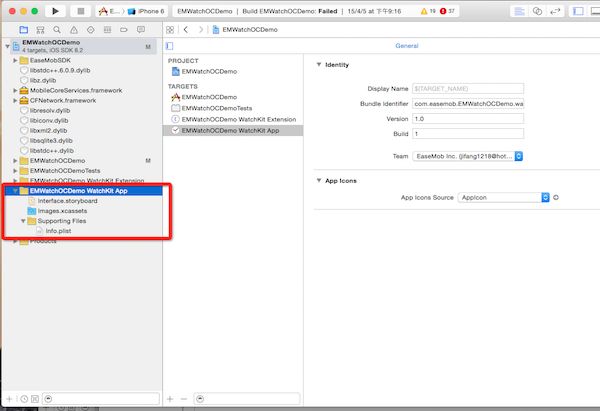Select libstdc++.6.0.9.dylib in the navigator
The image size is (600, 411).
tap(60, 70)
